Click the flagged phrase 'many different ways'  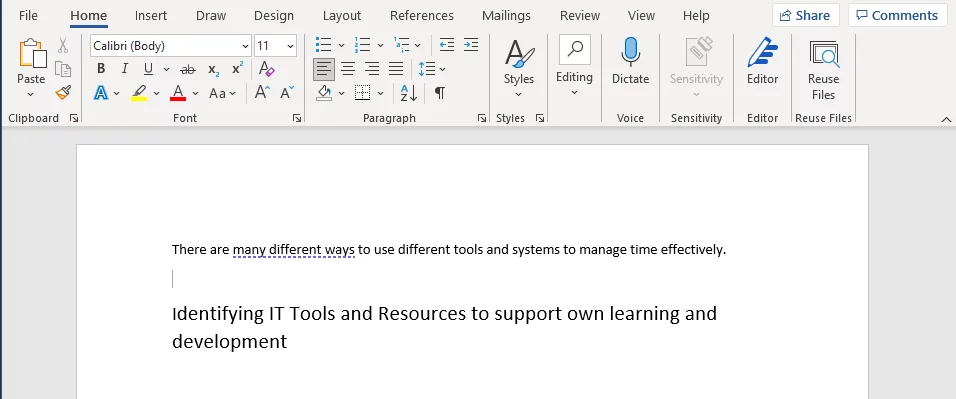coord(293,250)
